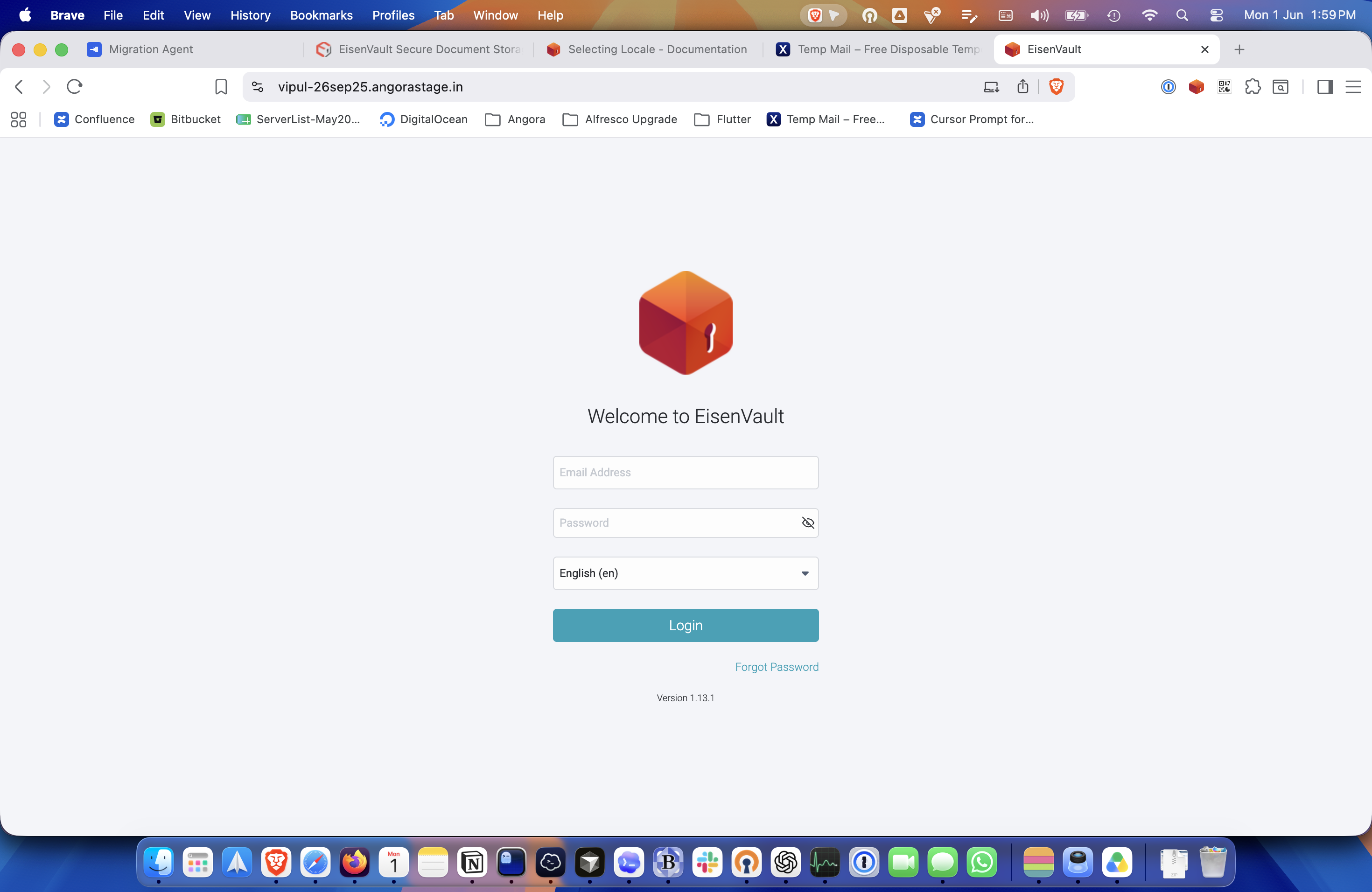The width and height of the screenshot is (1372, 892).
Task: Open Brave main hamburger menu
Action: point(1353,86)
